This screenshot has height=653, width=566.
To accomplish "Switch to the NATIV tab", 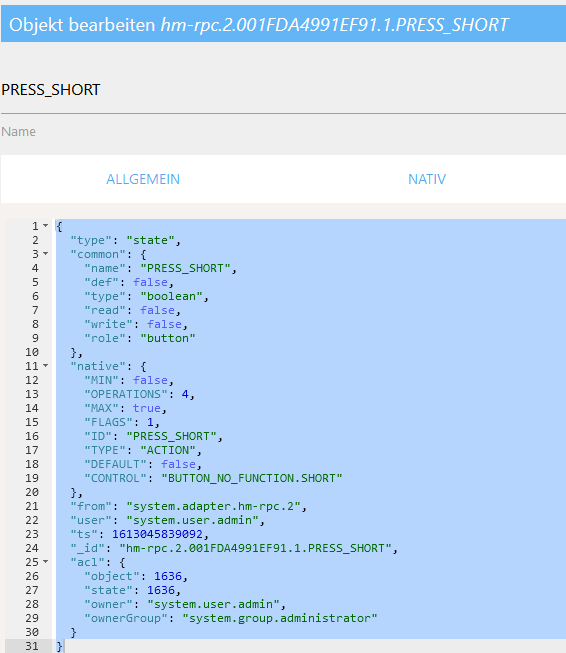I will [x=426, y=179].
